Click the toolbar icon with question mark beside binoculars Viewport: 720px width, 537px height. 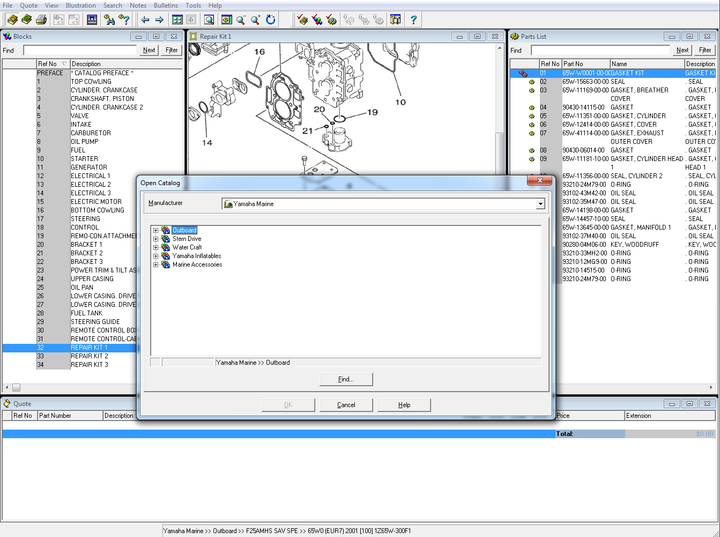tap(124, 20)
